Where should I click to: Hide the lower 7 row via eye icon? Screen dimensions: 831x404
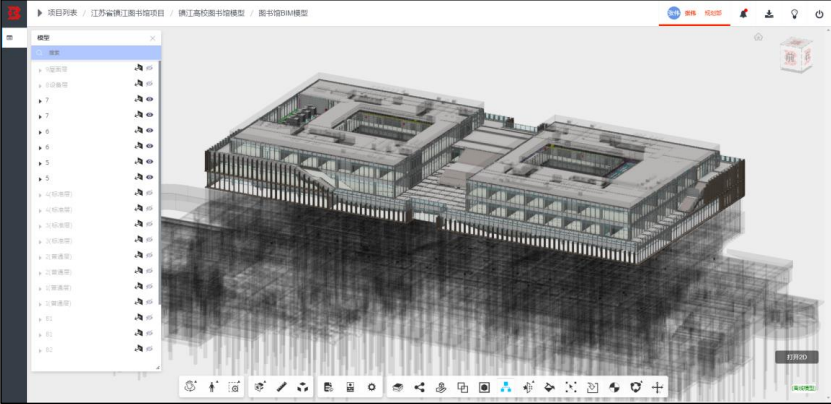click(150, 115)
